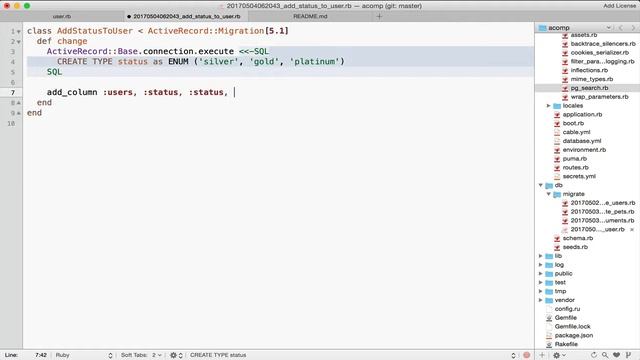This screenshot has height=360, width=640.
Task: Go back in file browser history
Action: point(621,28)
